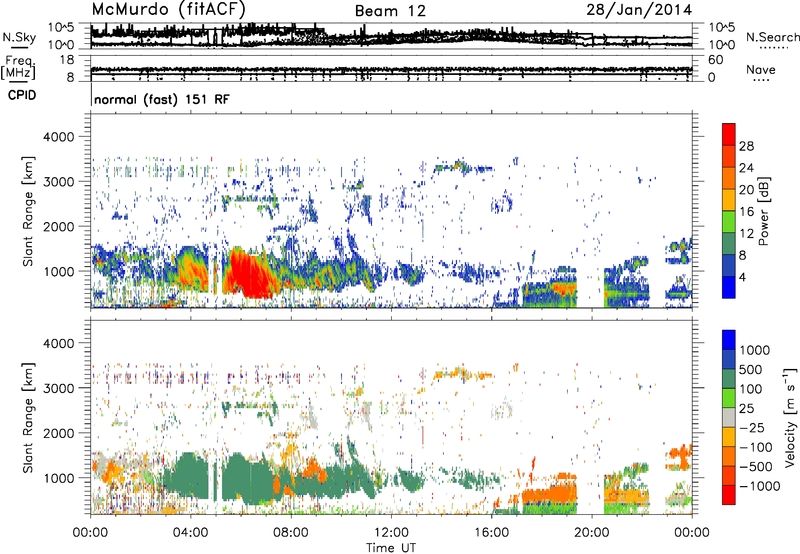
Task: Select the dark green 100–500 Velocity segment
Action: (x=729, y=379)
